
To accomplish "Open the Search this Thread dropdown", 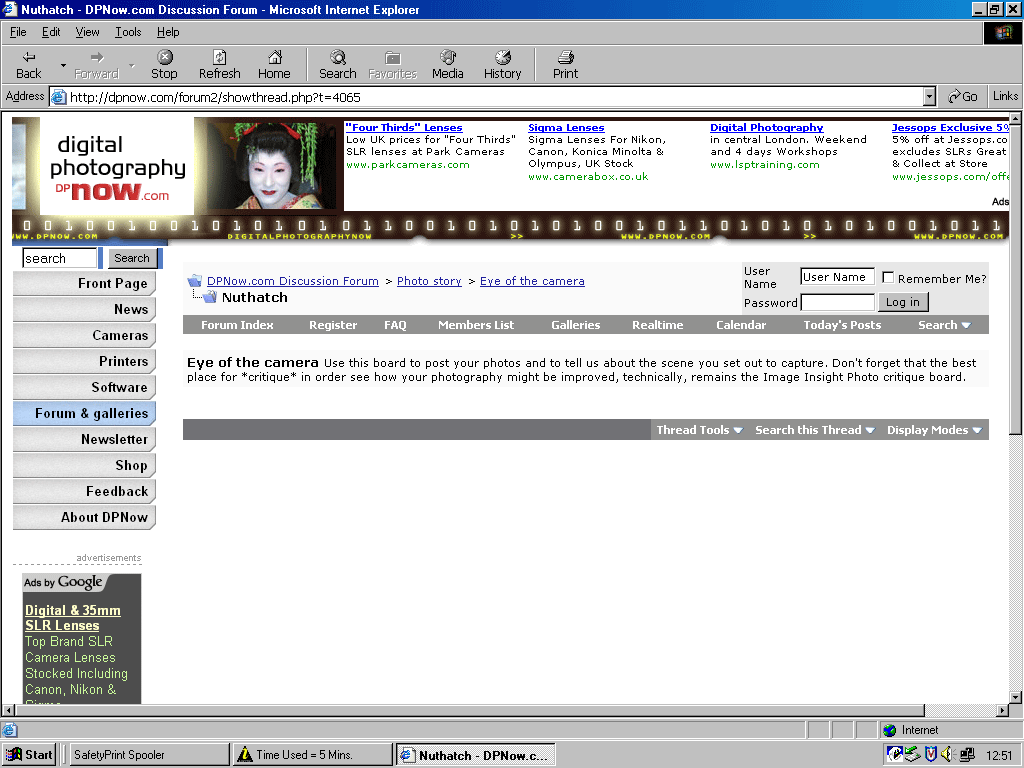I will tap(814, 430).
